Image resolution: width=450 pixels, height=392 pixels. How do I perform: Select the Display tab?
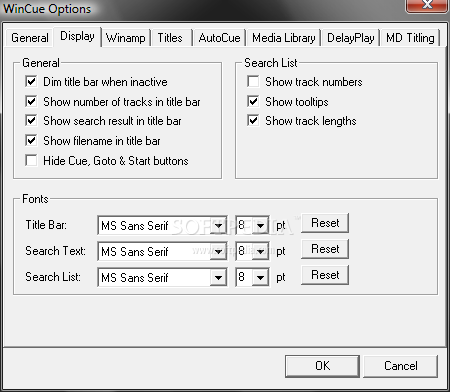click(77, 36)
